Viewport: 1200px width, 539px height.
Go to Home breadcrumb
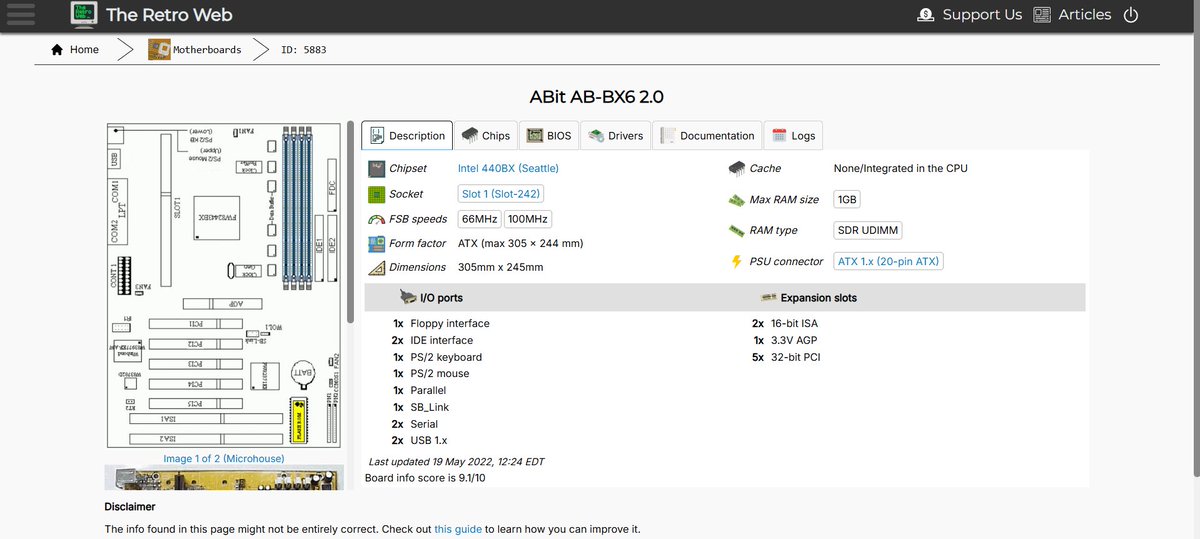[x=84, y=49]
